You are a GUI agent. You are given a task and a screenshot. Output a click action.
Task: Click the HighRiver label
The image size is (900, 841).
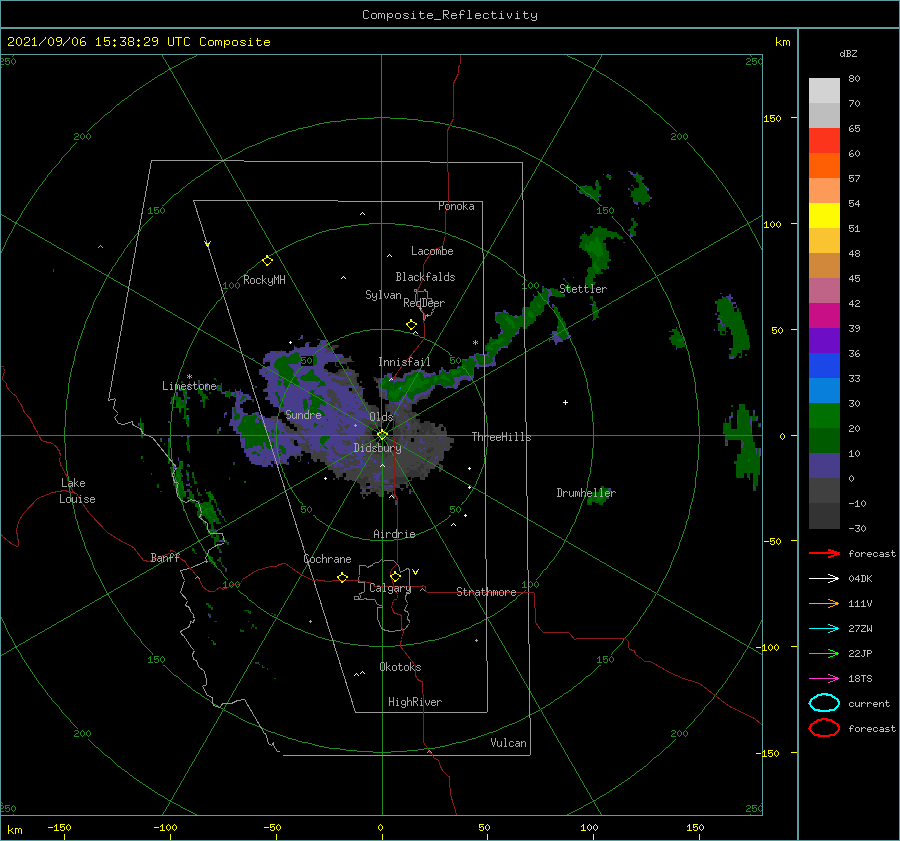click(x=415, y=702)
